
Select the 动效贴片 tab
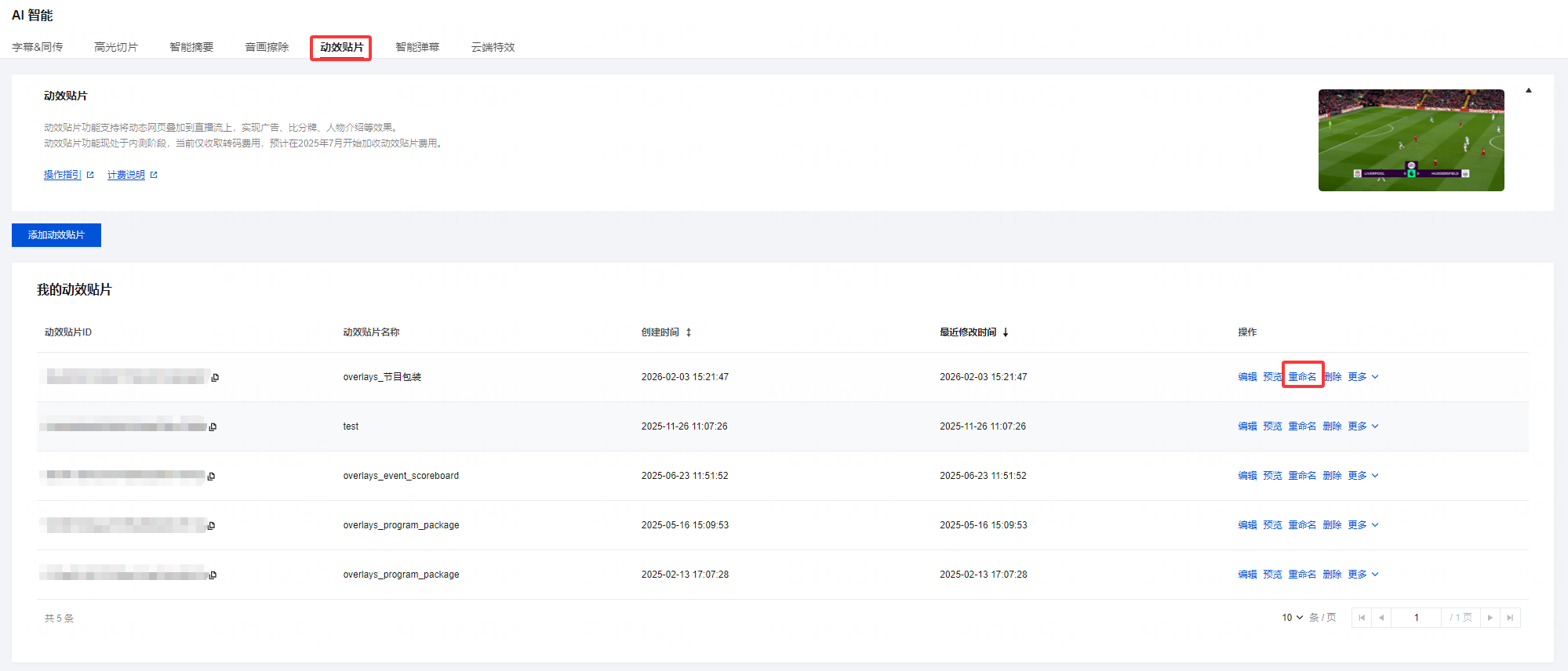(342, 47)
